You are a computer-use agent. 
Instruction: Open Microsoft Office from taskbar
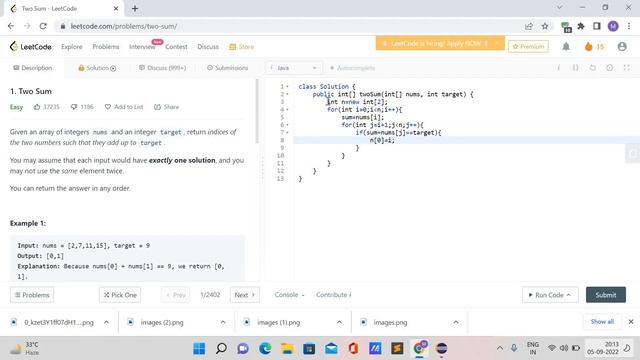coord(353,349)
